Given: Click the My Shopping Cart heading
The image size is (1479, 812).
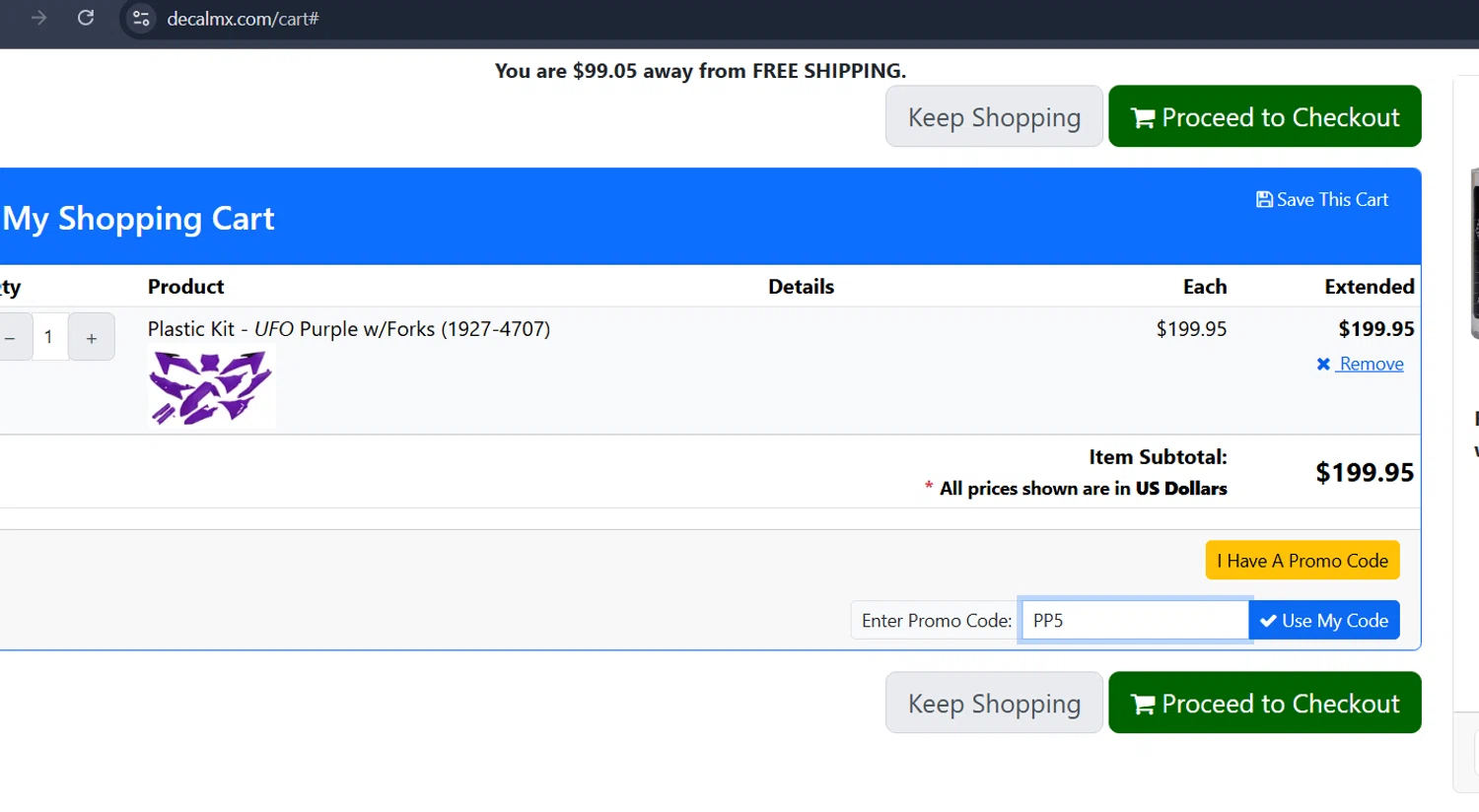Looking at the screenshot, I should pos(139,219).
